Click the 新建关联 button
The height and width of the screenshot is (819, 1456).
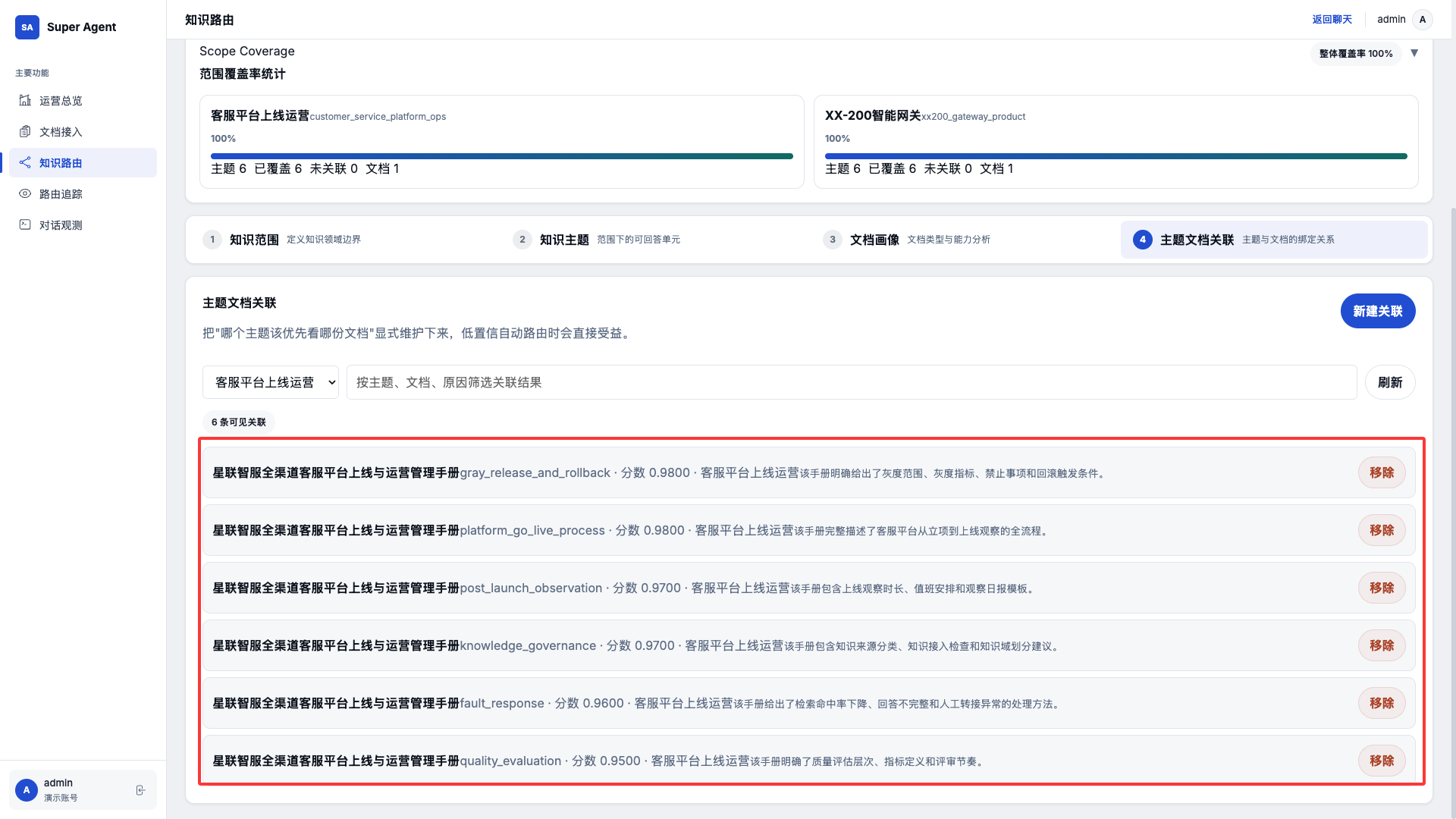1377,311
